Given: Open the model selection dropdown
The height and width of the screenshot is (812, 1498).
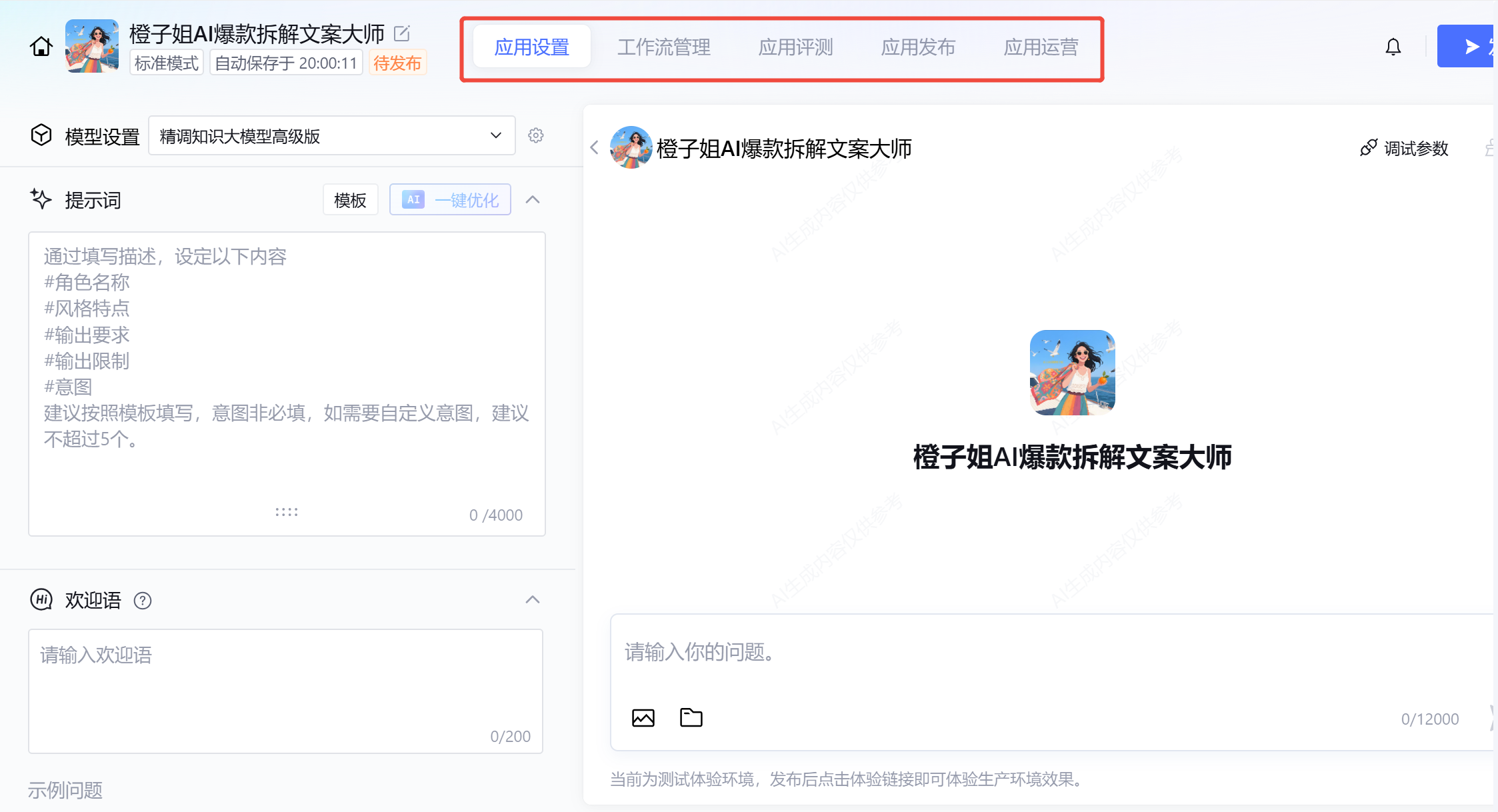Looking at the screenshot, I should 331,136.
